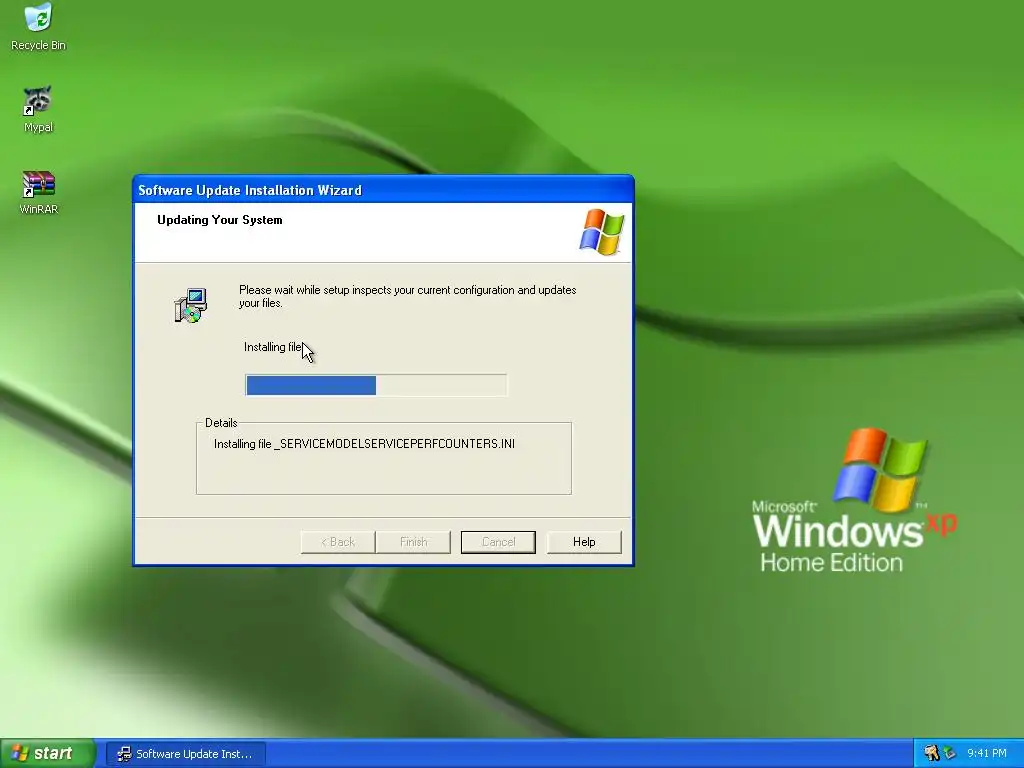The height and width of the screenshot is (768, 1024).
Task: Open the Start menu
Action: (x=47, y=754)
